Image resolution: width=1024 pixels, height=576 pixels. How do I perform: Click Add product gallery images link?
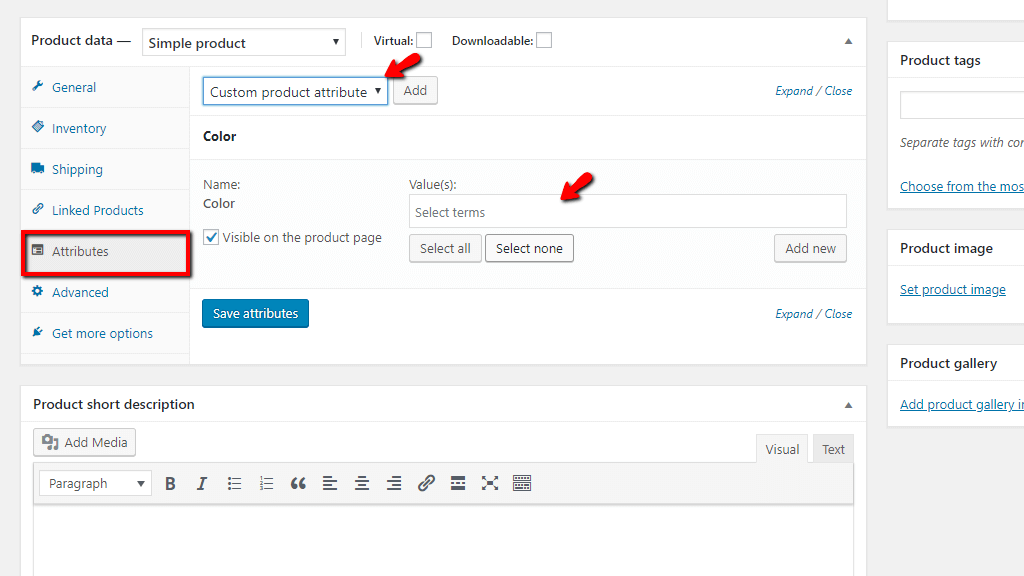coord(961,404)
